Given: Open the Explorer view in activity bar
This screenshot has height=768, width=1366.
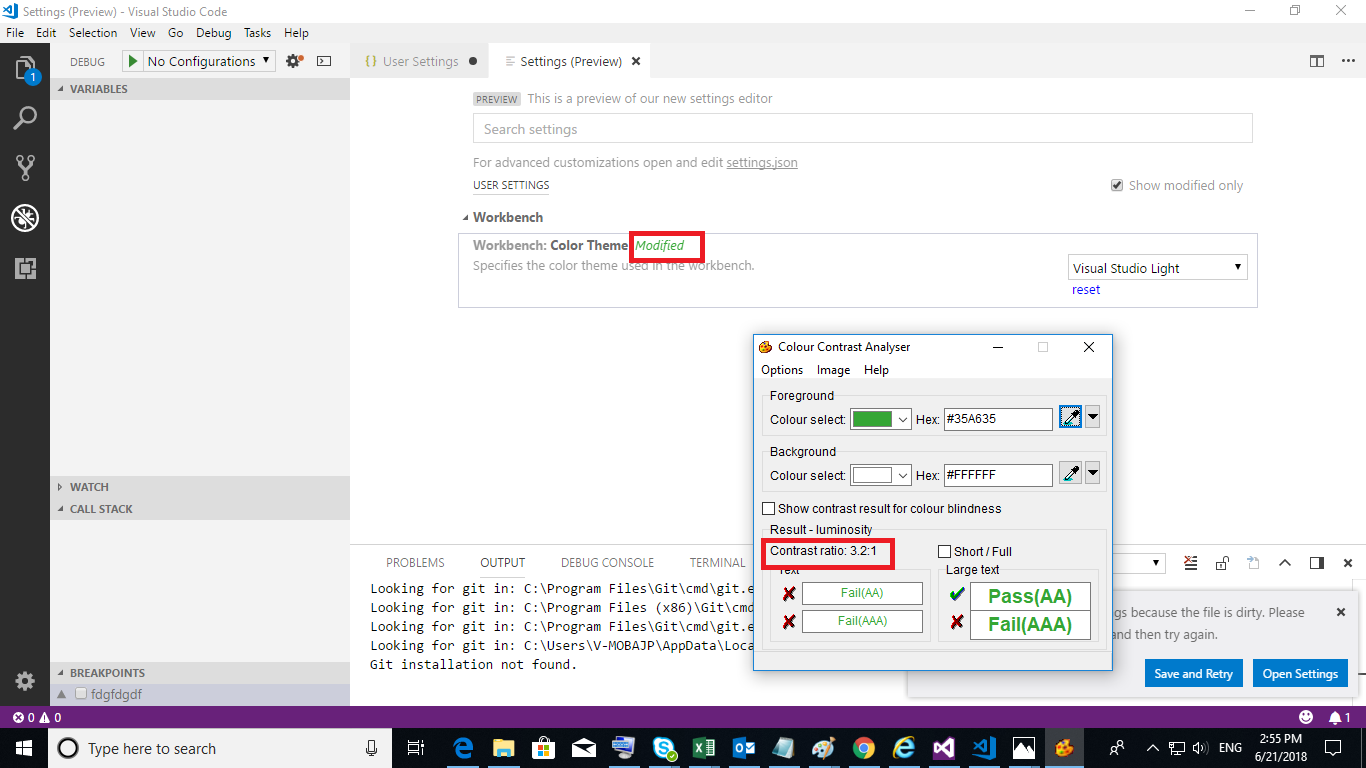Looking at the screenshot, I should point(25,69).
